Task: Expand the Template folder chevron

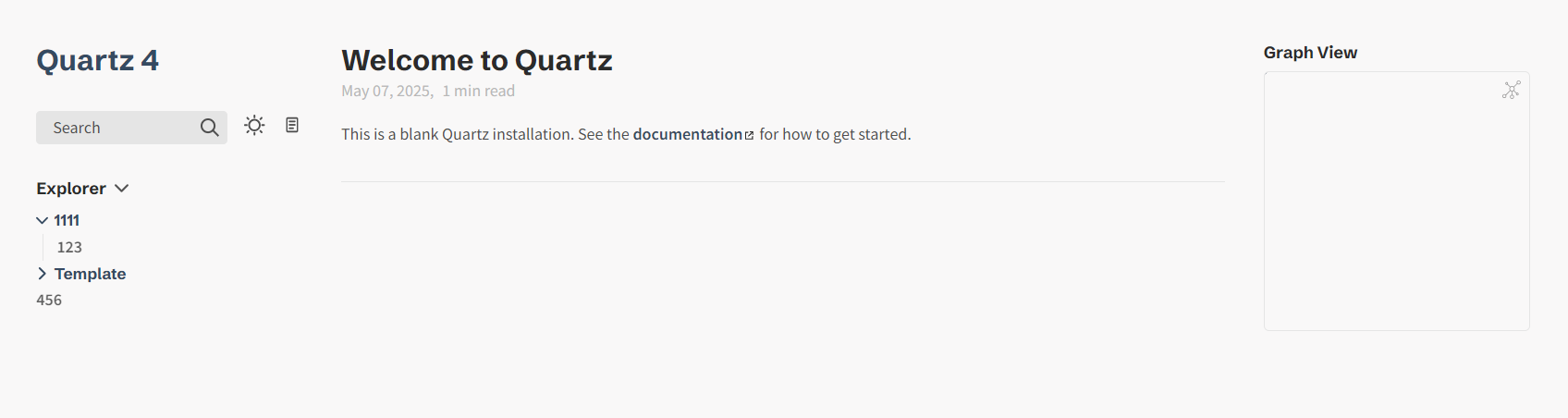Action: (42, 274)
